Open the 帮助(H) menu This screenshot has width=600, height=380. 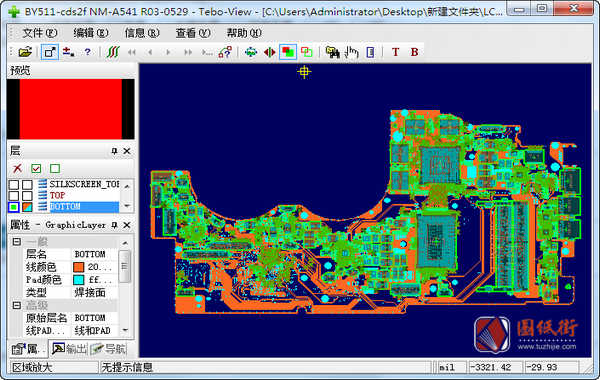tap(244, 33)
